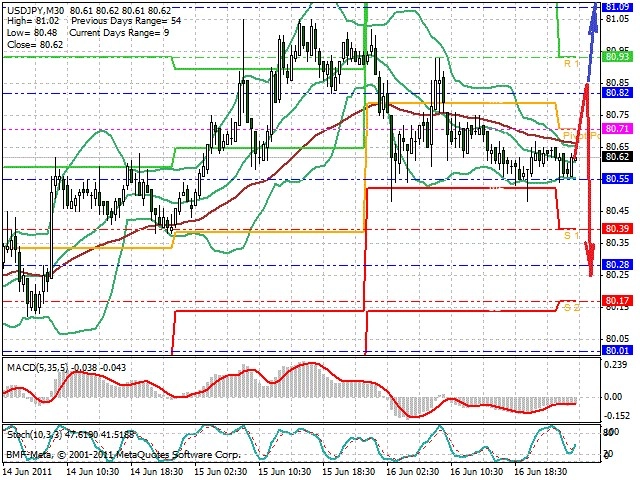Click the green 80.93 price label
The width and height of the screenshot is (640, 480).
point(617,56)
